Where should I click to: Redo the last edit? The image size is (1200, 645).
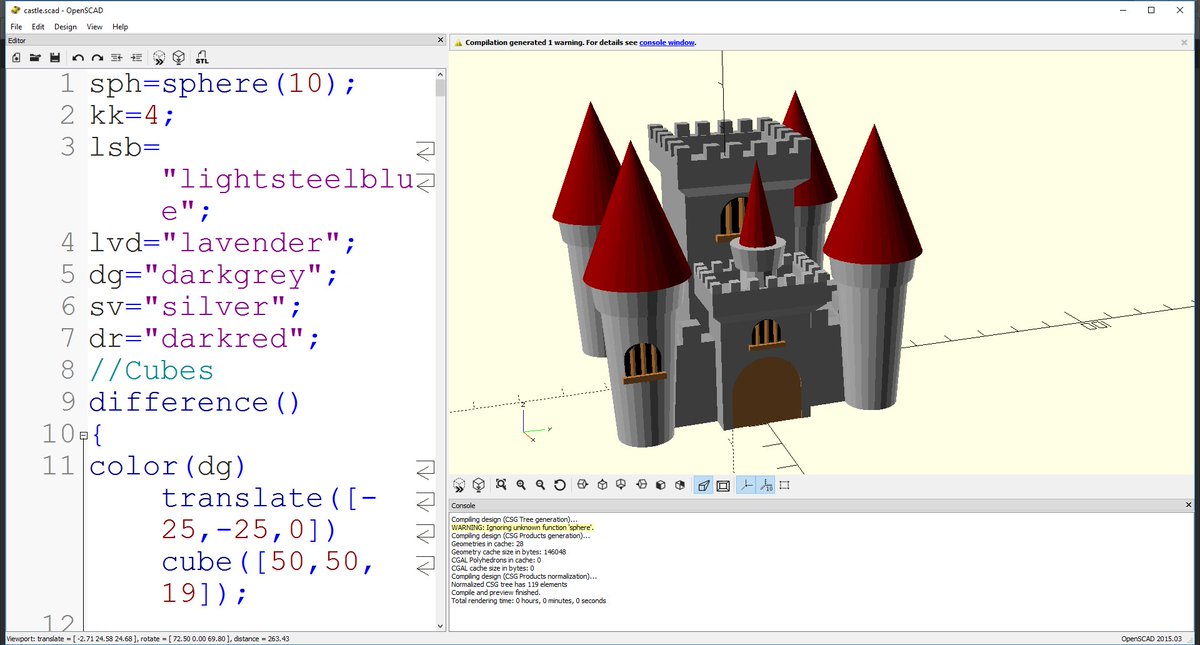[97, 58]
